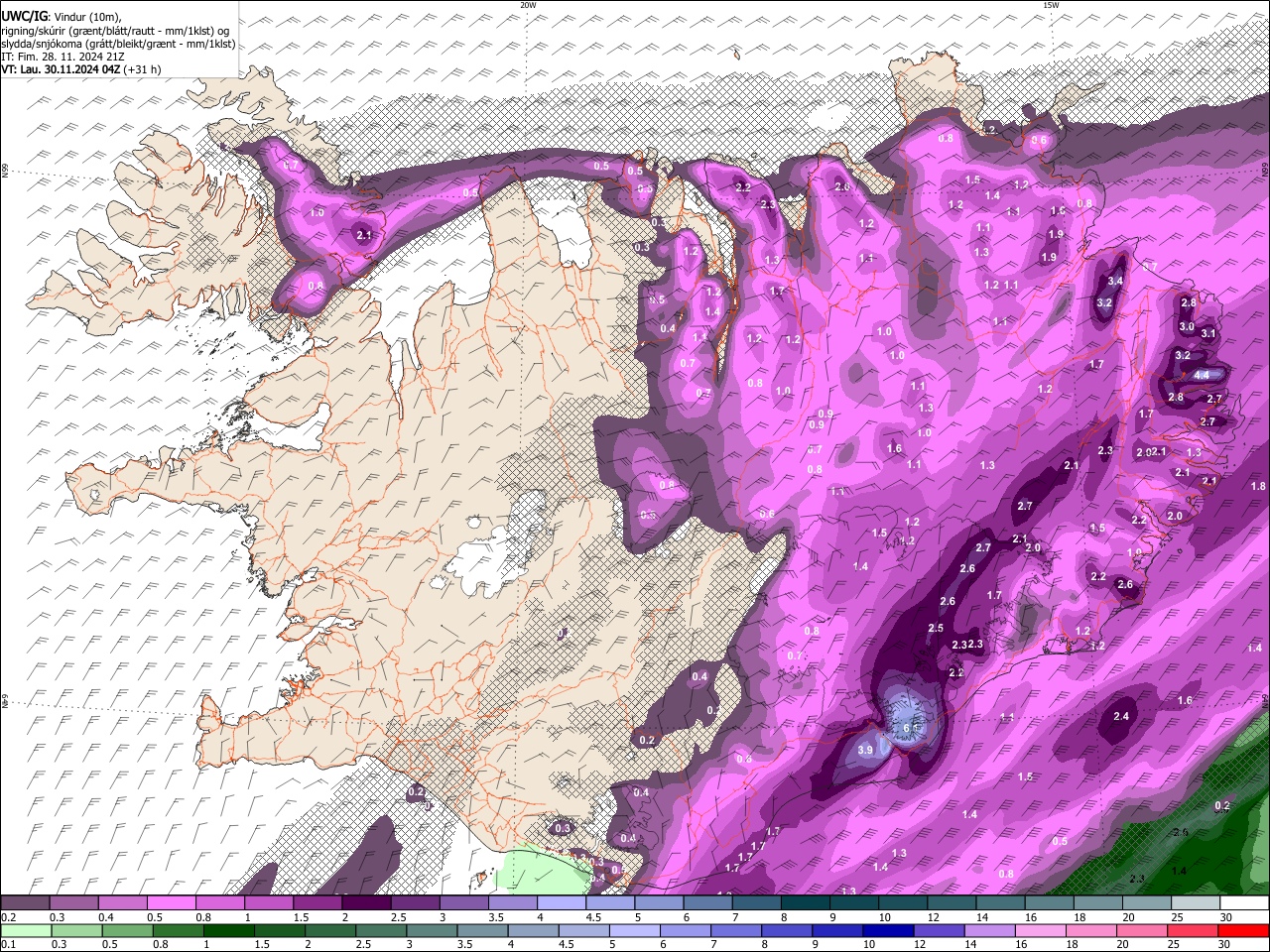This screenshot has width=1270, height=952.
Task: Click the pale pink 16–18 swatch in lower legend
Action: point(1039,930)
